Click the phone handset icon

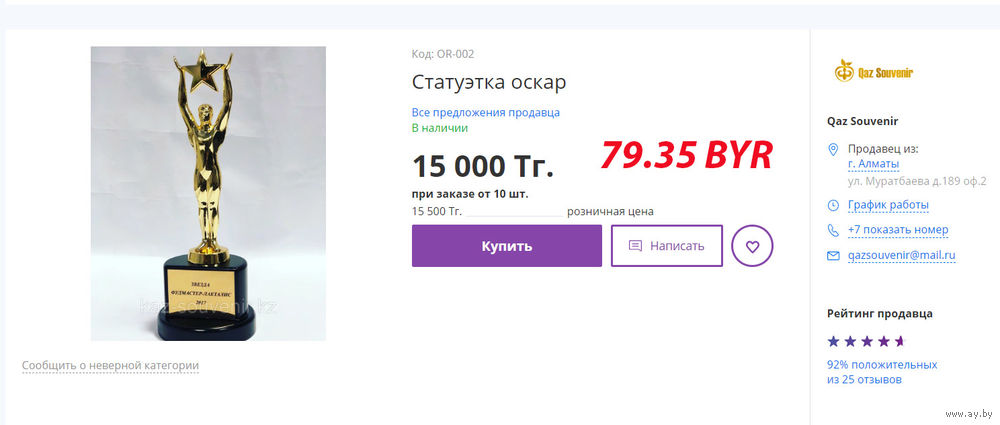point(833,230)
